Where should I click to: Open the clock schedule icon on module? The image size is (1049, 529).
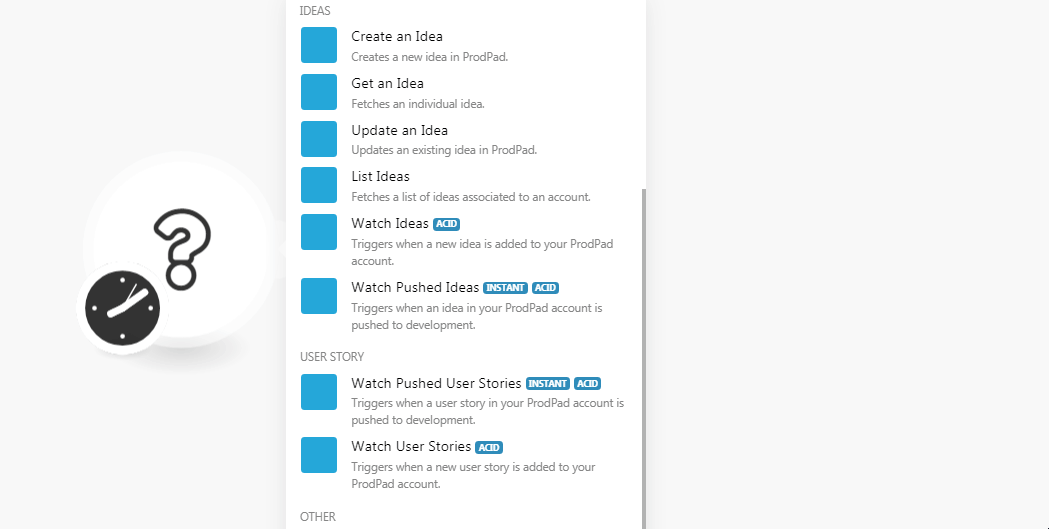[x=122, y=307]
